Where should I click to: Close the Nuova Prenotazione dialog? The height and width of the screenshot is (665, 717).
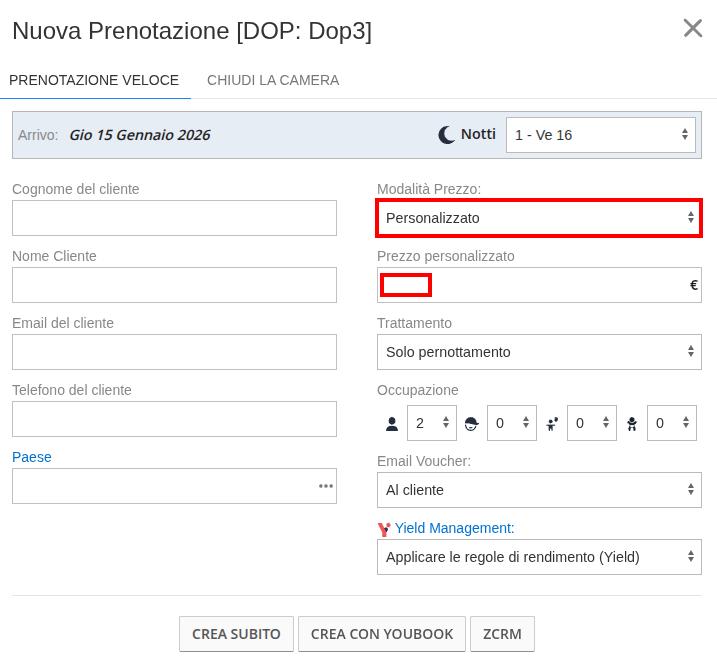pos(692,29)
